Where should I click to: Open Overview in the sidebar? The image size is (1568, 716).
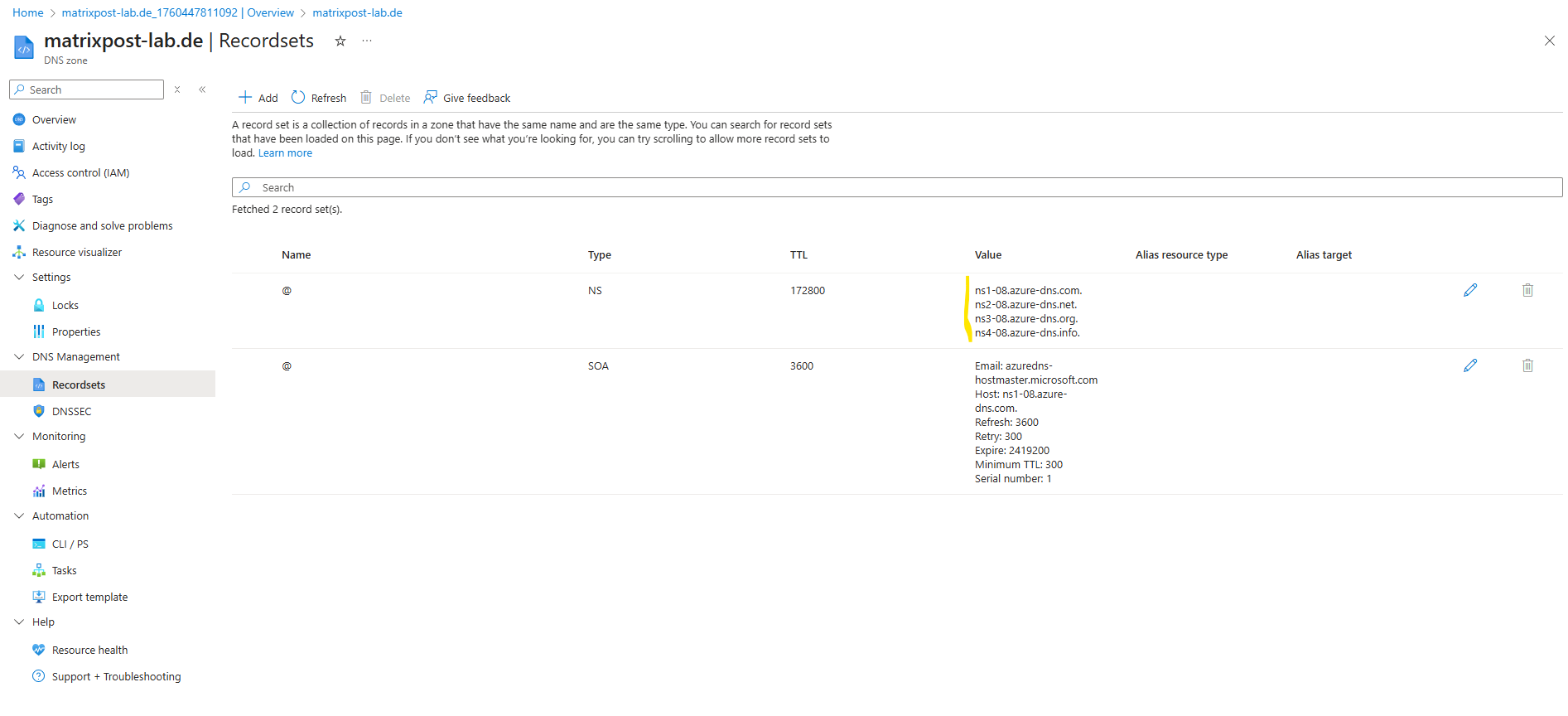(x=54, y=120)
